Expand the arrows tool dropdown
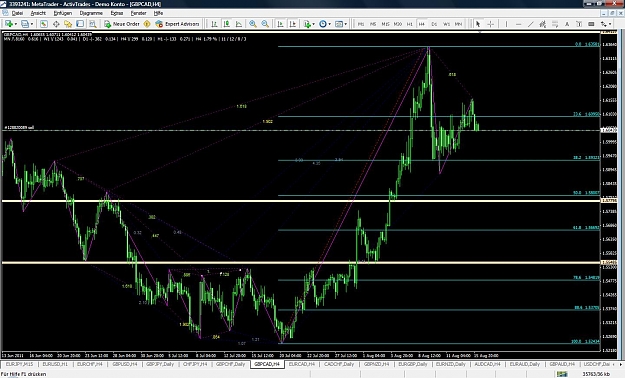 pos(610,24)
